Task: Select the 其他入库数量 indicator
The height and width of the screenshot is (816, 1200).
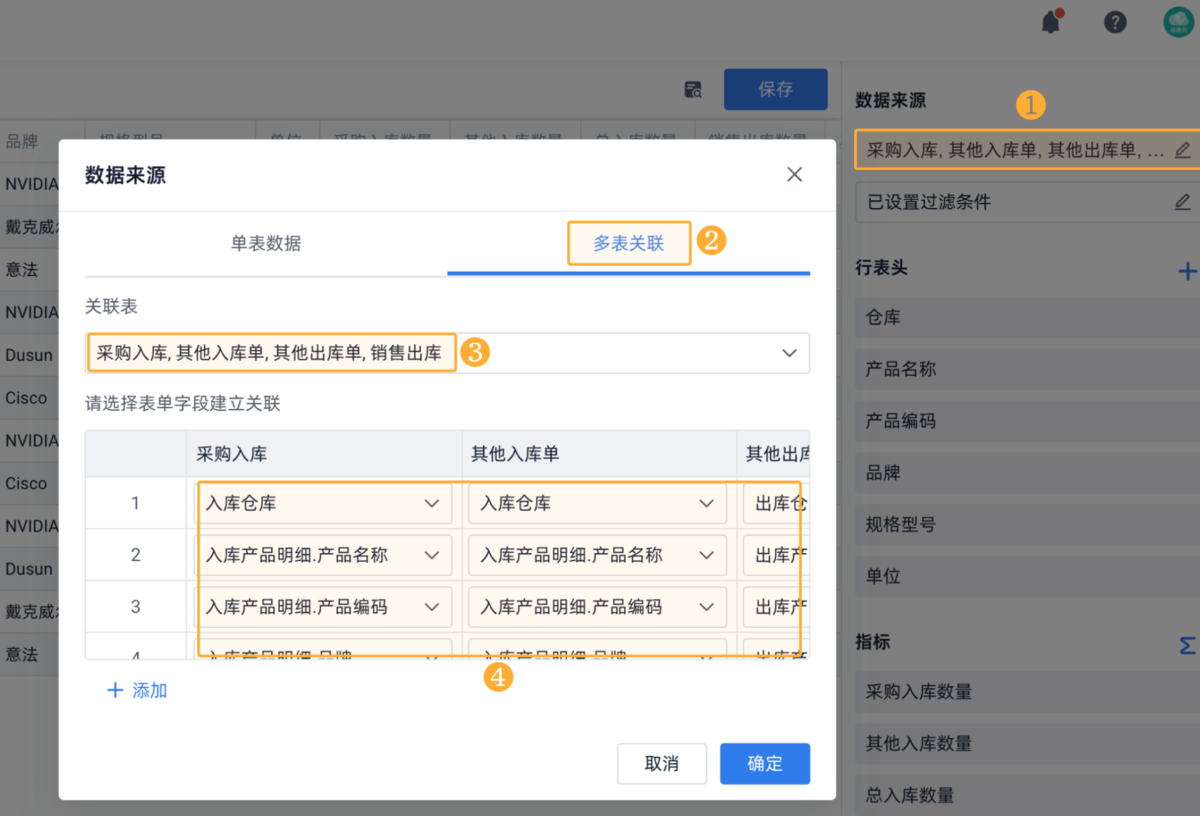Action: 1027,744
